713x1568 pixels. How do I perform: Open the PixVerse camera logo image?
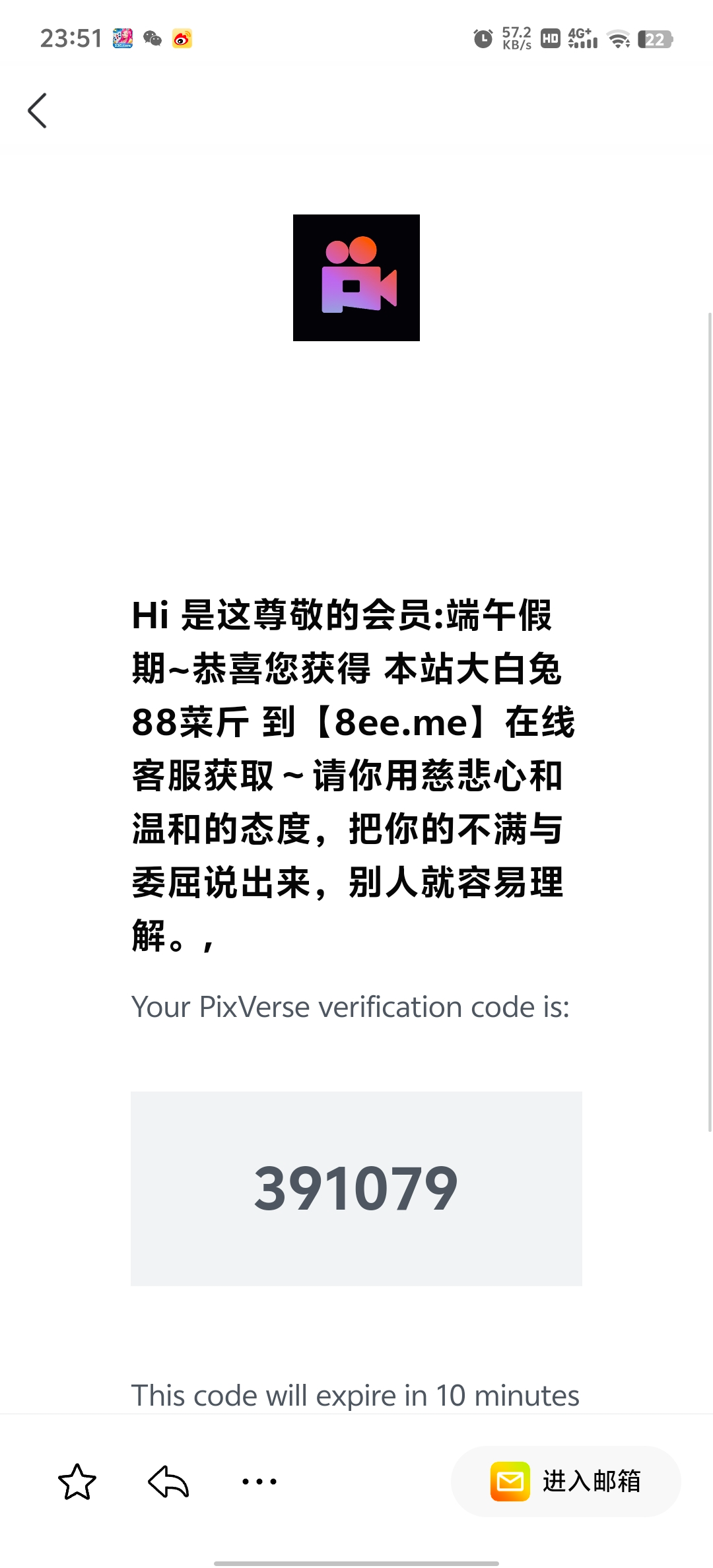tap(356, 278)
